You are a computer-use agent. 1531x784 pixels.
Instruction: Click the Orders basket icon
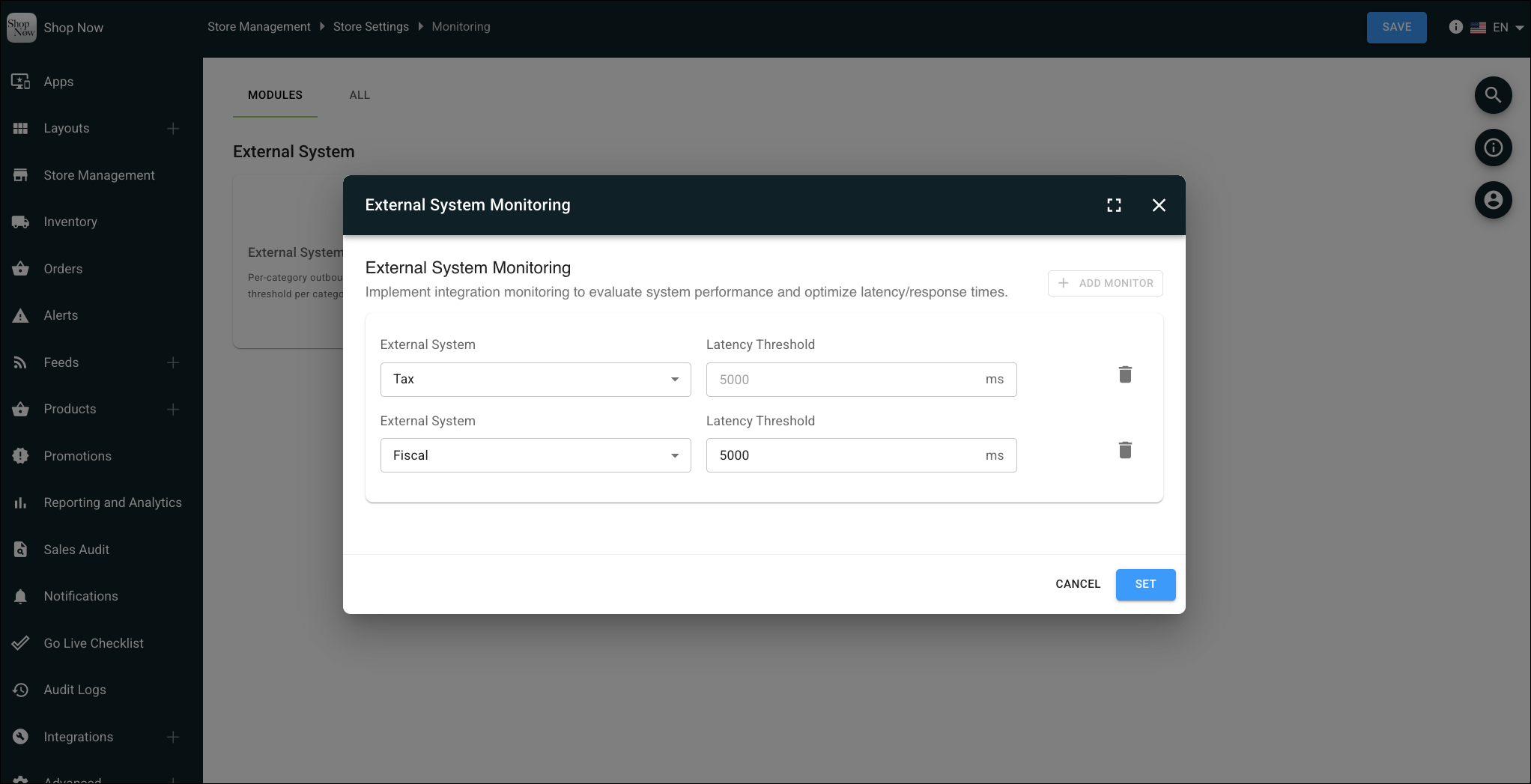click(x=21, y=269)
